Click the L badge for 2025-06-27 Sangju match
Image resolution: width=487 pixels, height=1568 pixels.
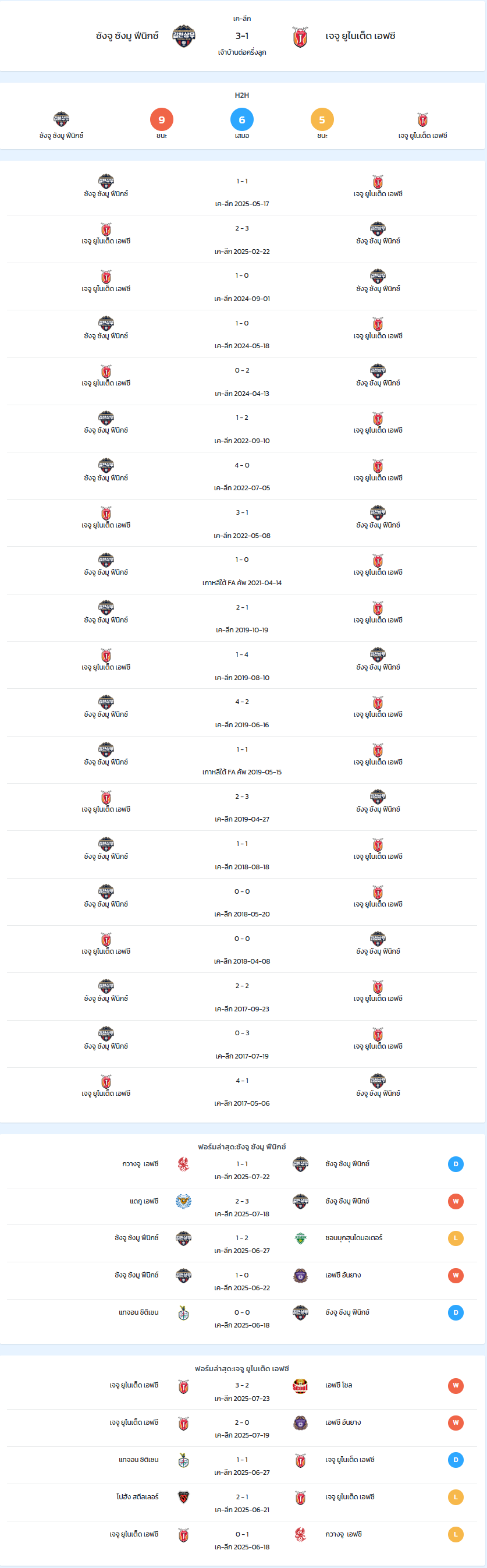click(456, 1238)
